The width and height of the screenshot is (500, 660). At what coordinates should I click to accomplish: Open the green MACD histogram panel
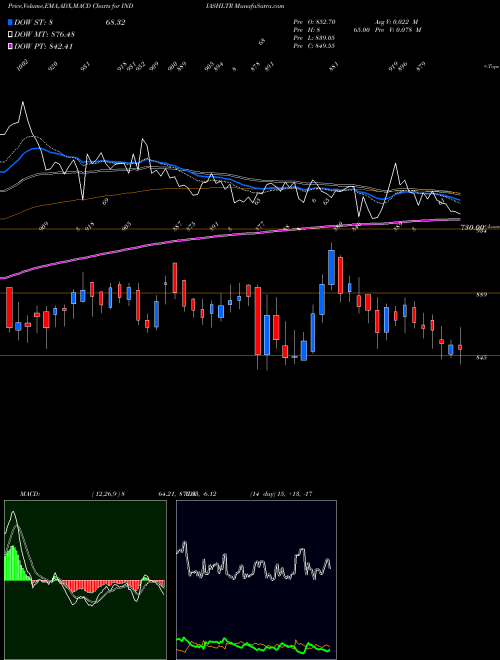click(x=85, y=580)
